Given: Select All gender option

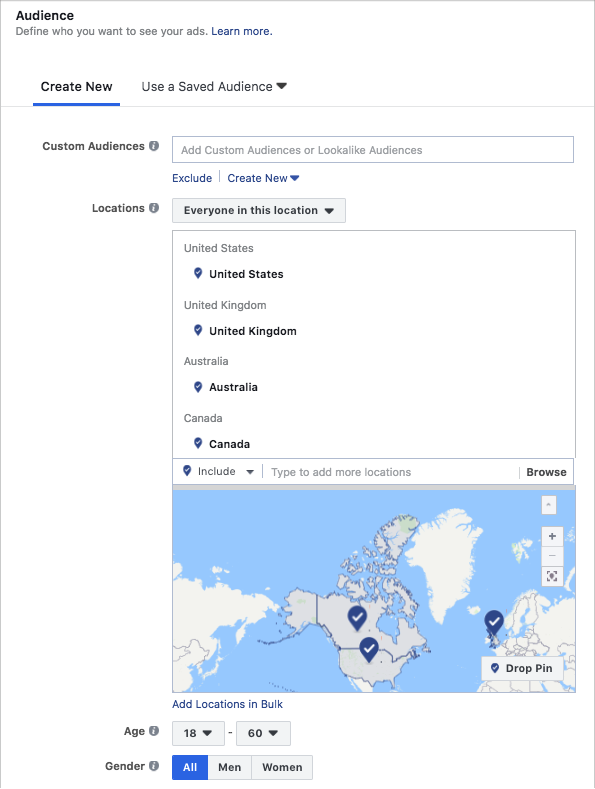Looking at the screenshot, I should (190, 767).
